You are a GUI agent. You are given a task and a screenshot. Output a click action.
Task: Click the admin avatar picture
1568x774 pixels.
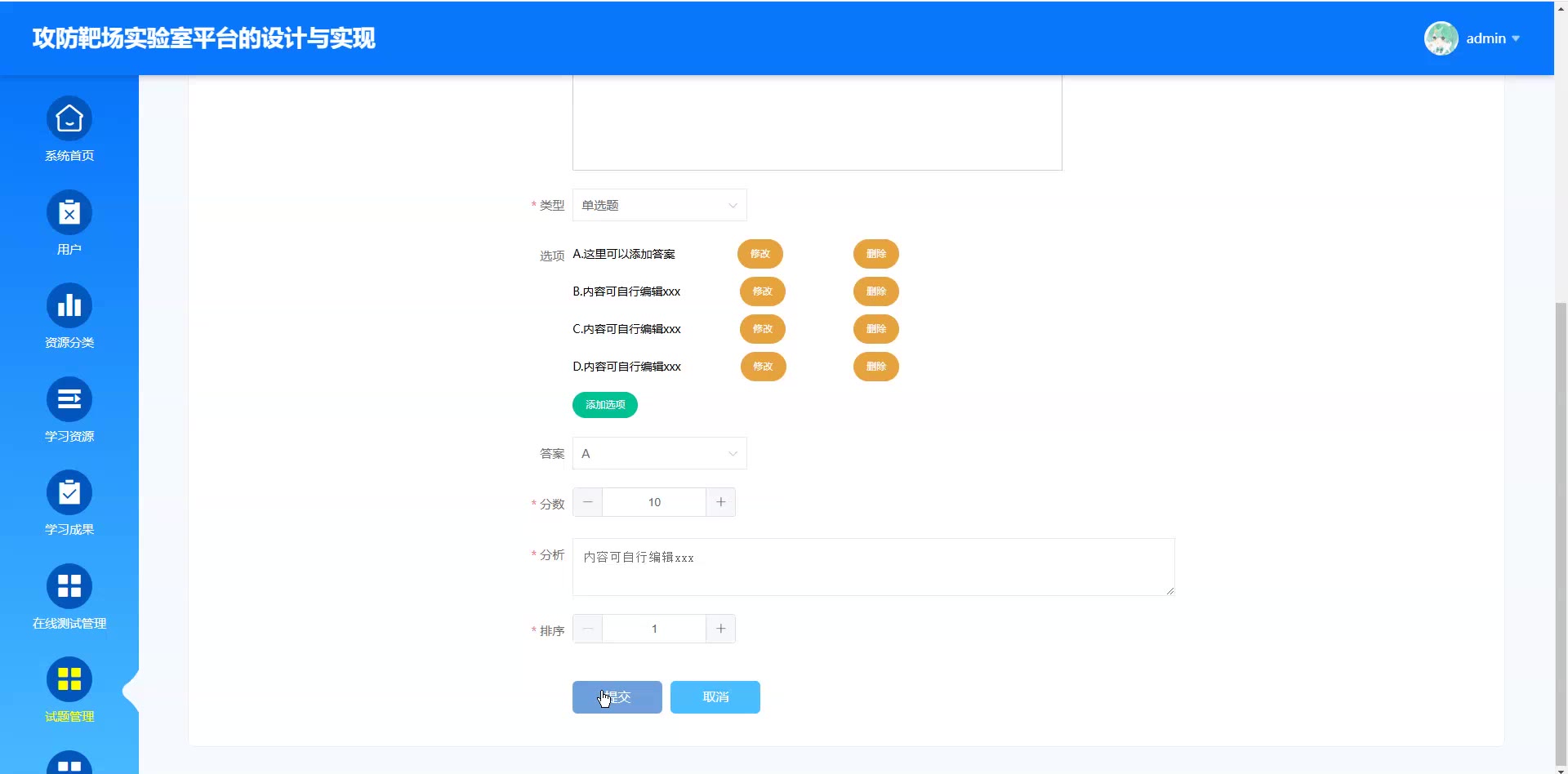pos(1441,38)
